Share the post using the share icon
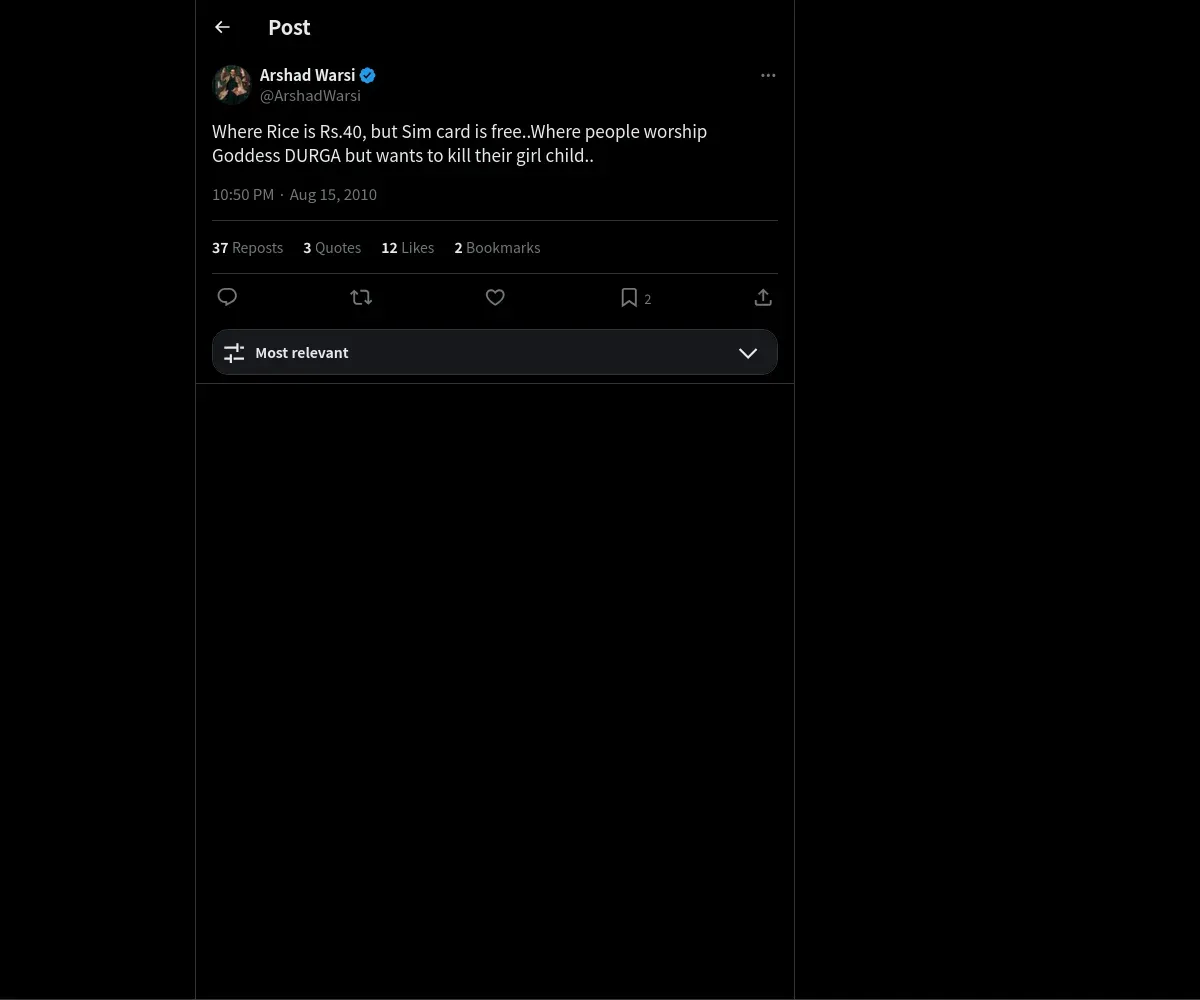The width and height of the screenshot is (1200, 1000). coord(763,297)
